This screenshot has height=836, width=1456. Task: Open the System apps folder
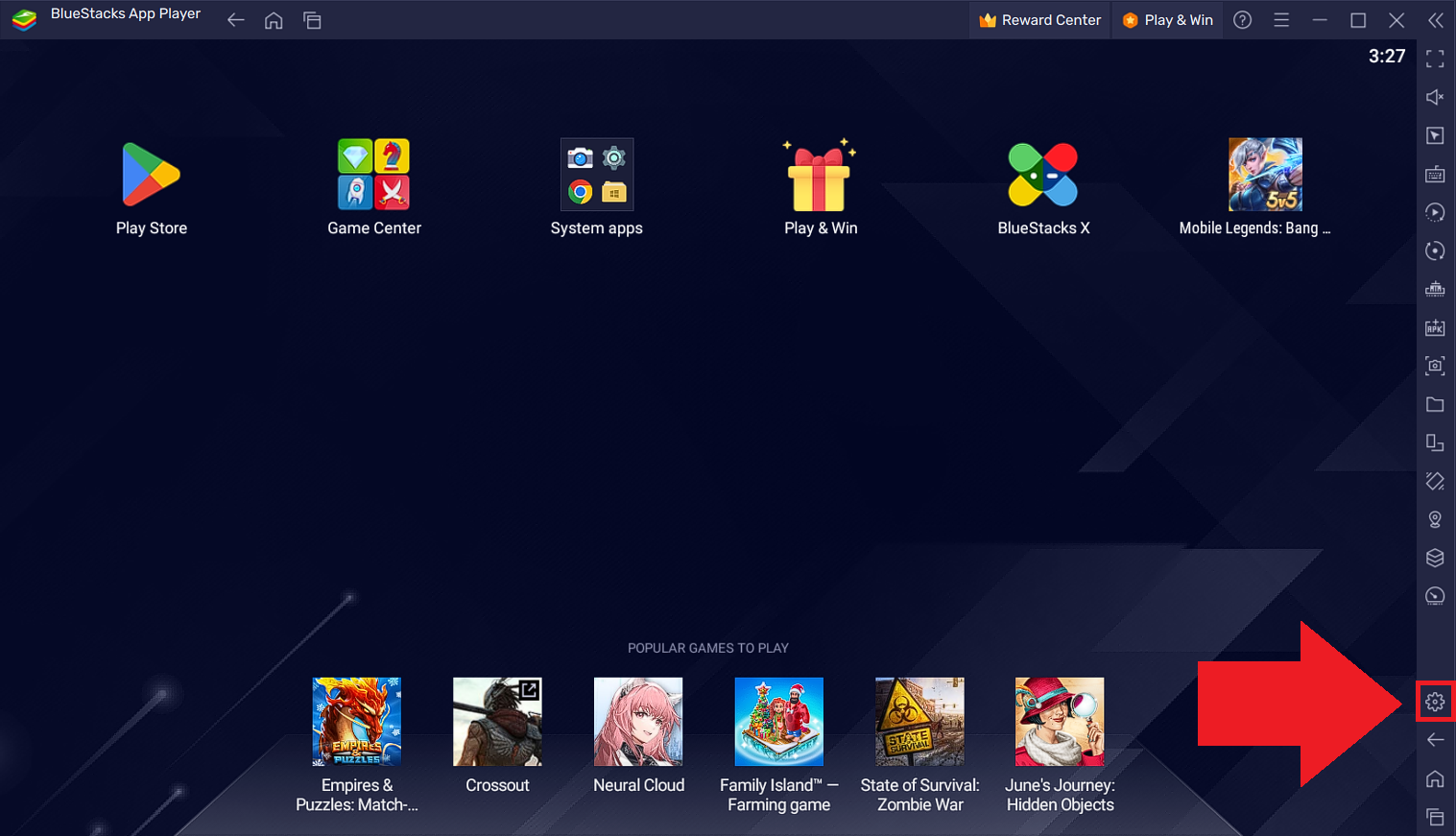pos(597,174)
